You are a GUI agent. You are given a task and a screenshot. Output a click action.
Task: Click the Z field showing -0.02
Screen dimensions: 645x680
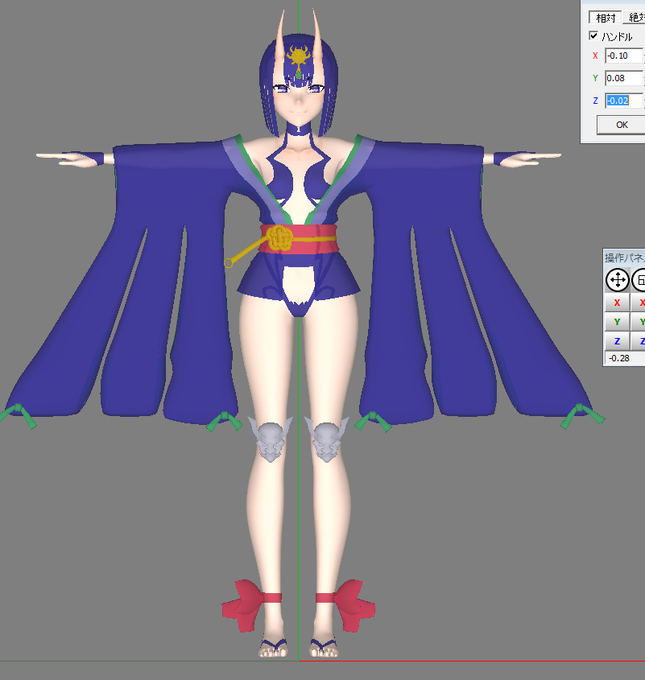tap(624, 101)
